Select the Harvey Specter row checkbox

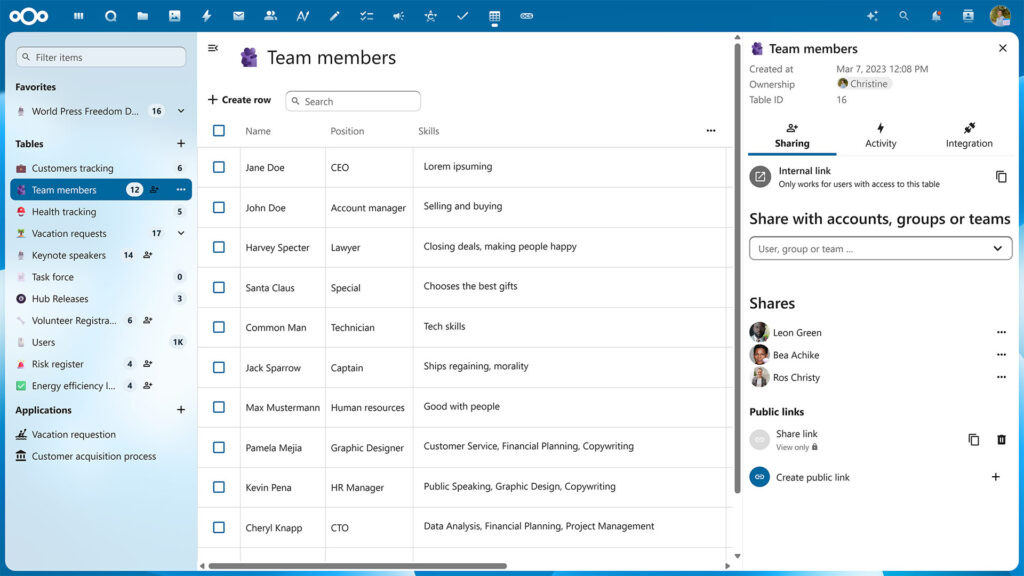tap(219, 247)
